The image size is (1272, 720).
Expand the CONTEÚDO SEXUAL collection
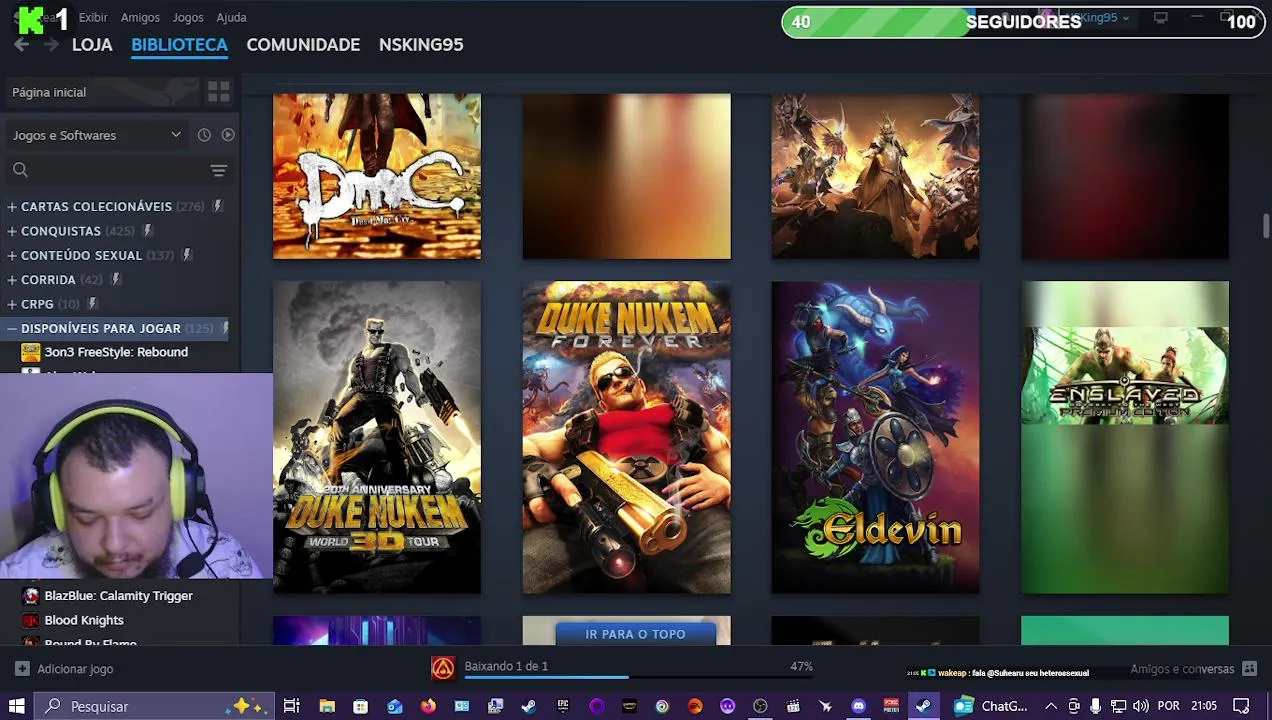tap(12, 255)
